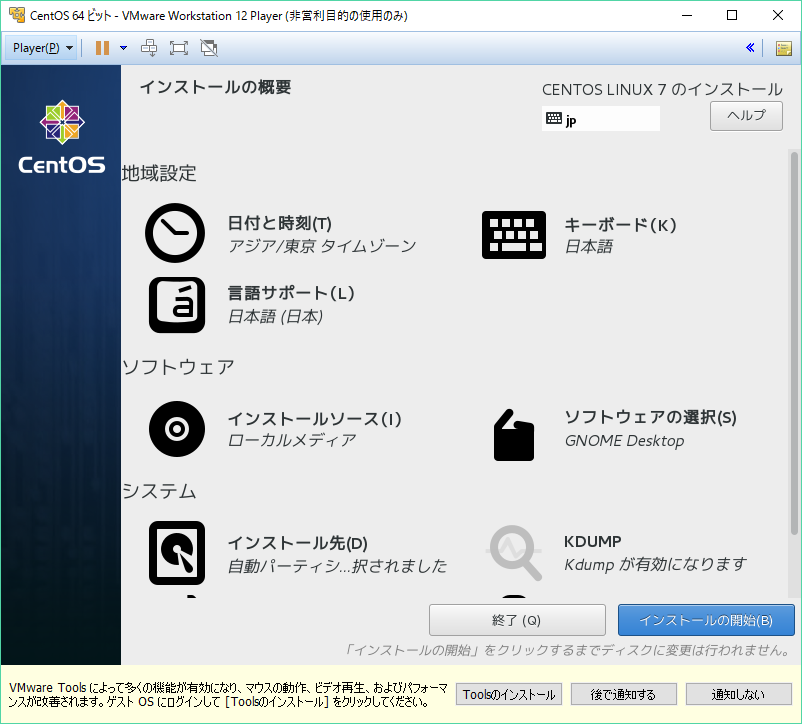Screen dimensions: 802x724
Task: Click 終了 to quit the installer
Action: 517,619
